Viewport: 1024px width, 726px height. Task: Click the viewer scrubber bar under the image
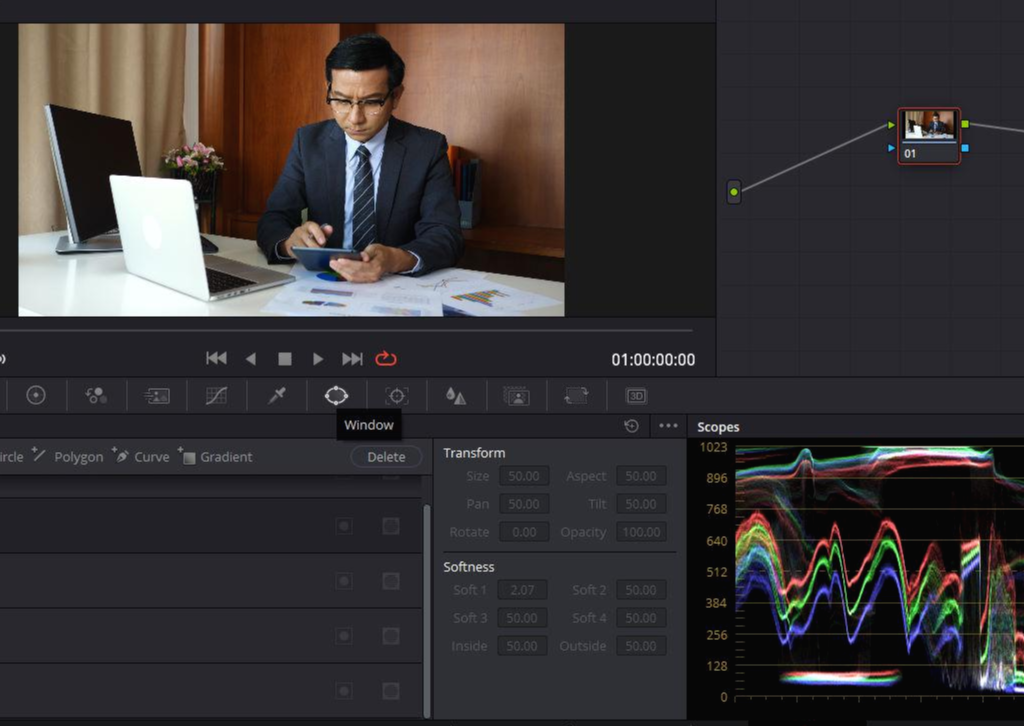point(346,330)
